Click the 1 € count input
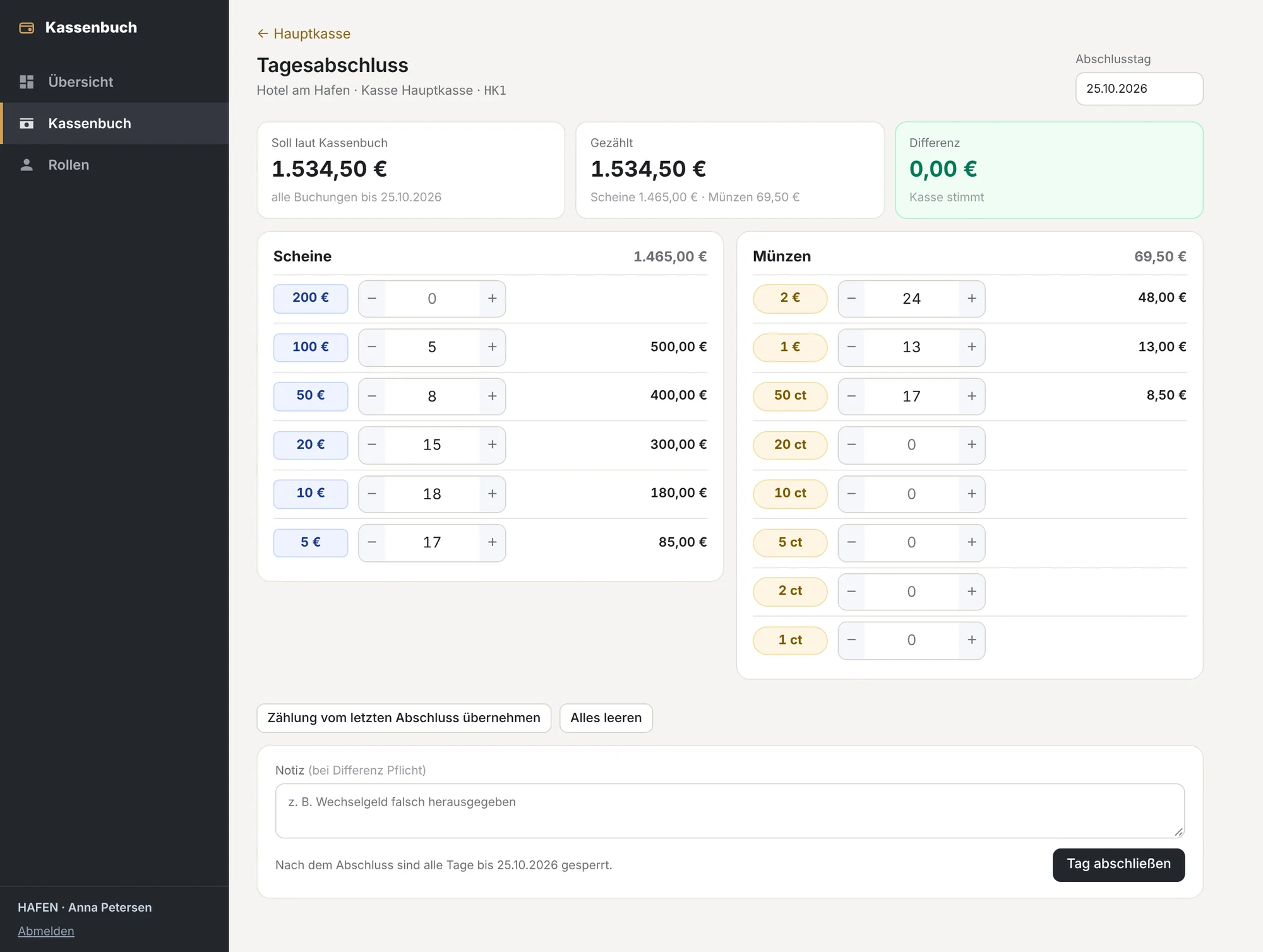 (x=911, y=347)
